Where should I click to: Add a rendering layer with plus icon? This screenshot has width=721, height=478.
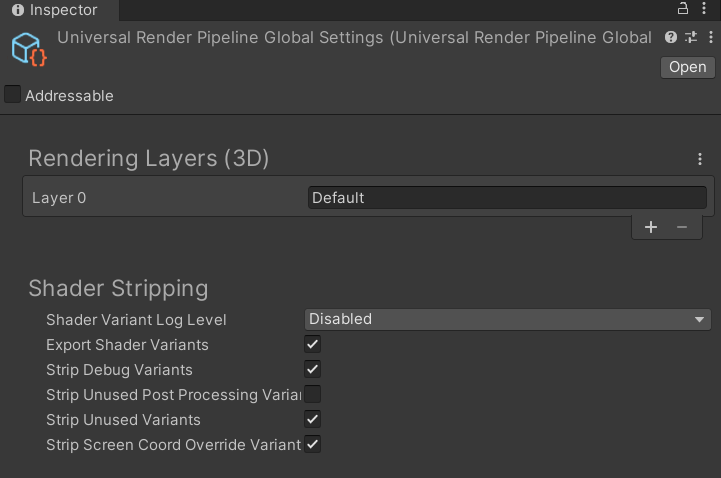(x=651, y=227)
